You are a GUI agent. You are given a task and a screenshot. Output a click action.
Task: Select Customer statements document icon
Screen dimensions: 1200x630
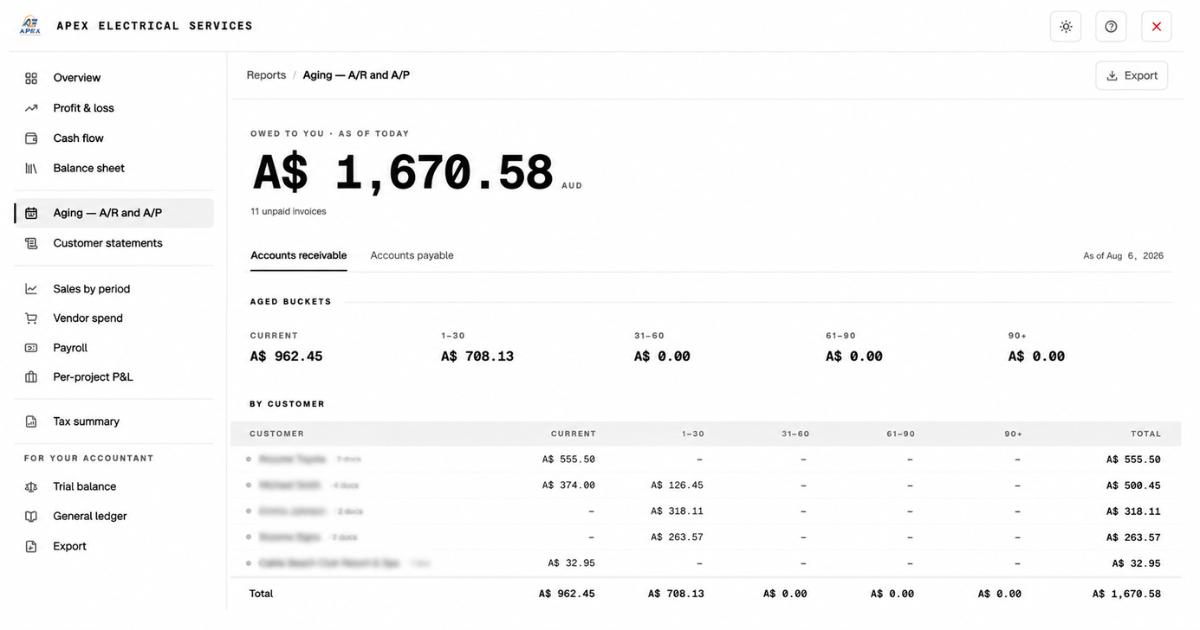(31, 243)
